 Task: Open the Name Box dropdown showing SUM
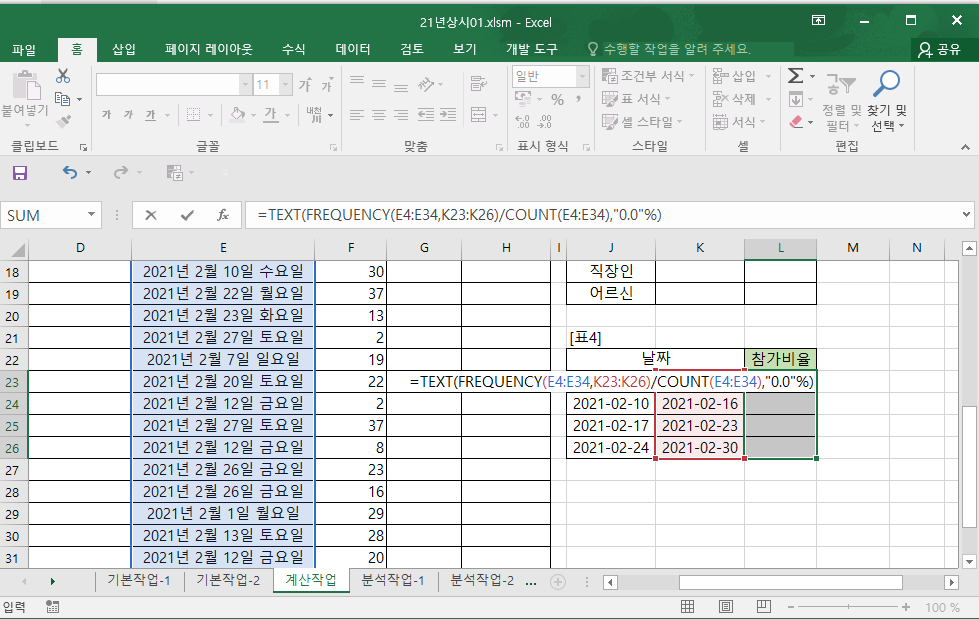click(92, 215)
